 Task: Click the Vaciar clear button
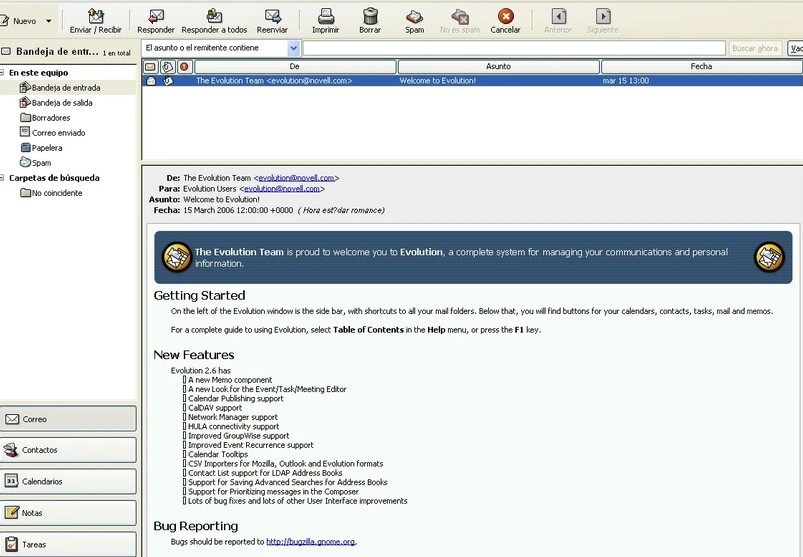795,48
